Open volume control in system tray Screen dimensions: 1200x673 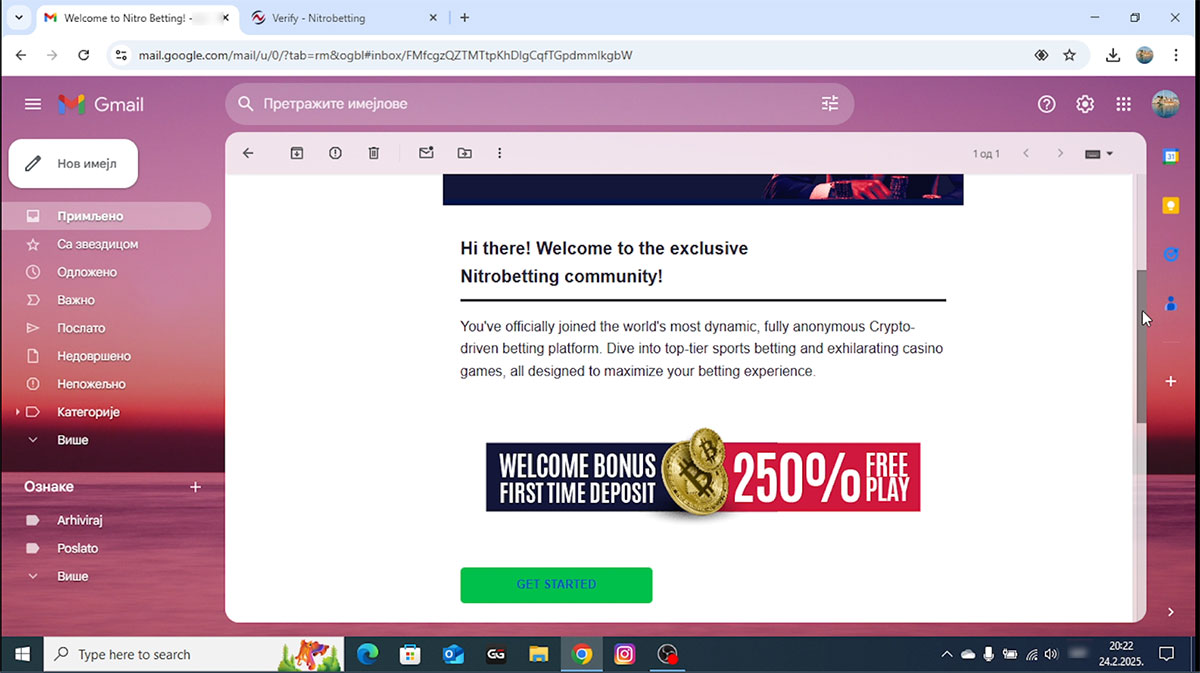tap(1051, 654)
